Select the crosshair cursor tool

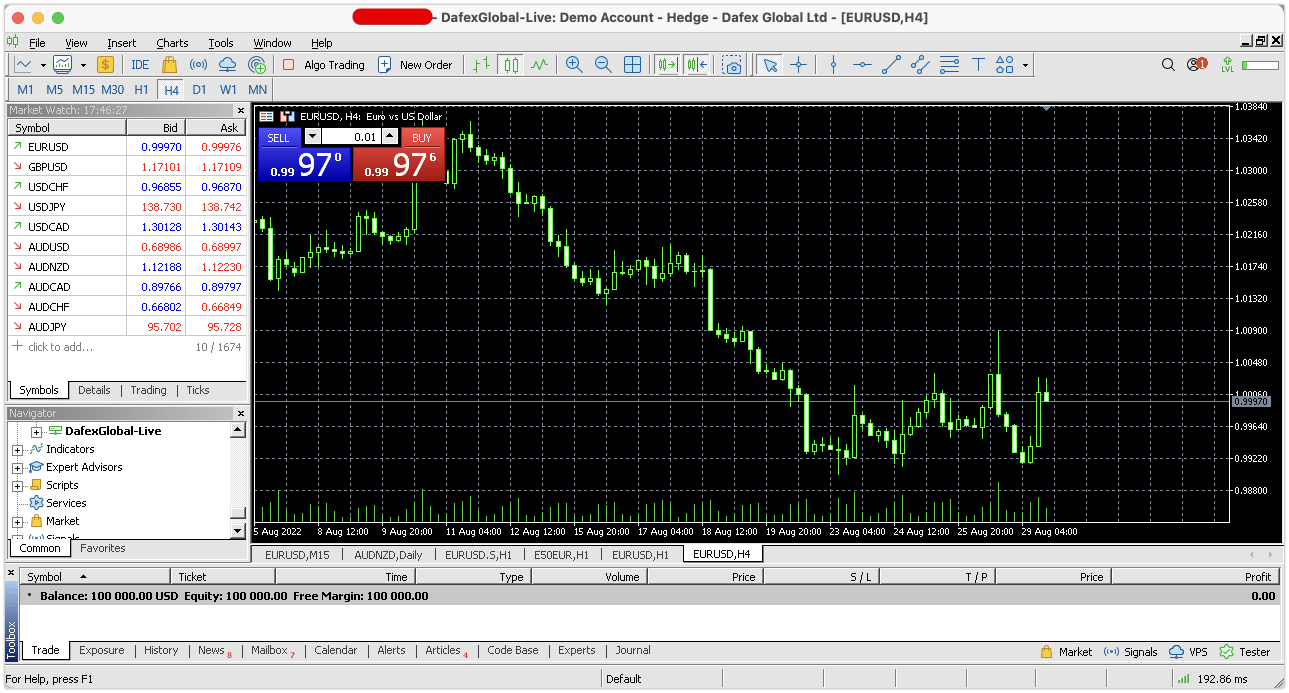[x=798, y=65]
